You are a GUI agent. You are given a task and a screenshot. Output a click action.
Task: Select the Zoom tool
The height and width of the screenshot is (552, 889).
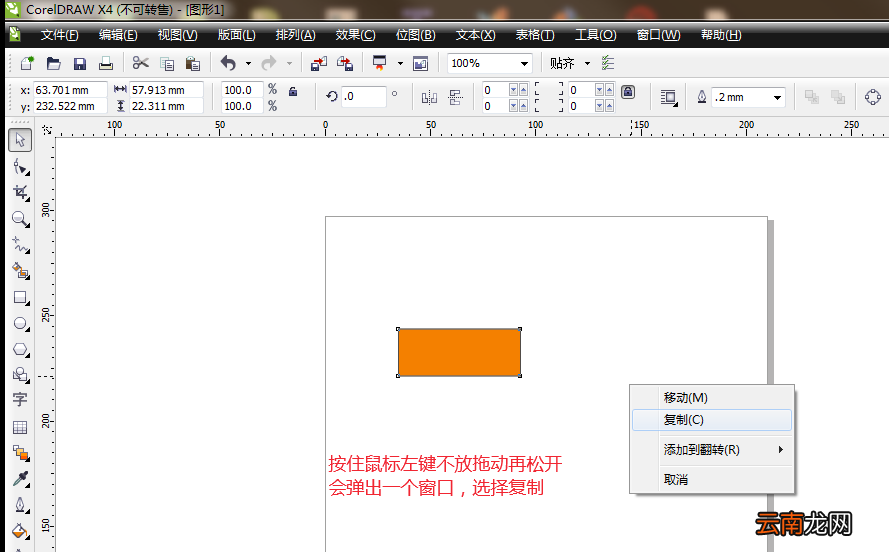pyautogui.click(x=21, y=219)
